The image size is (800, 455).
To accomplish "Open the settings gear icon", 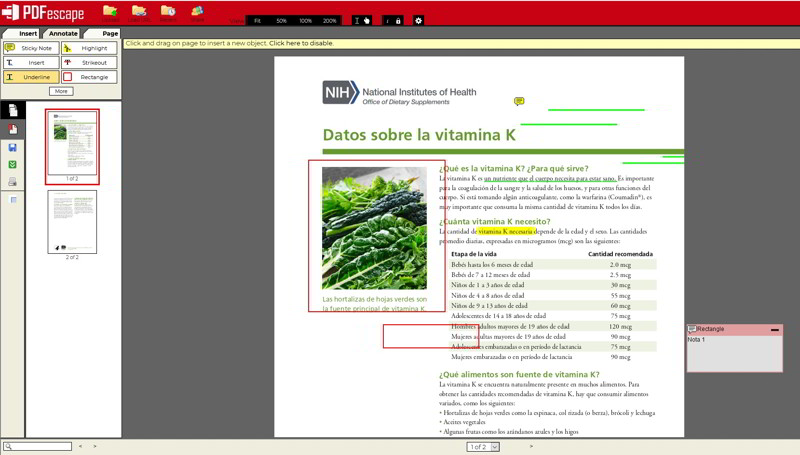I will 418,20.
